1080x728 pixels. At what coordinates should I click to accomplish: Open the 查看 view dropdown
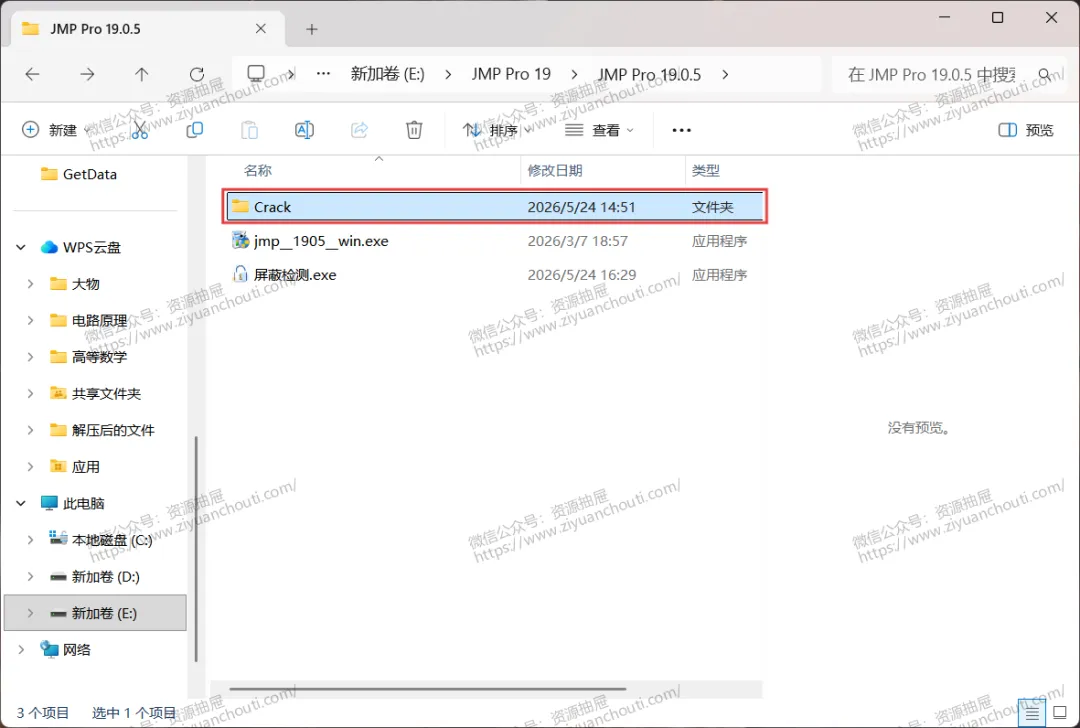599,130
